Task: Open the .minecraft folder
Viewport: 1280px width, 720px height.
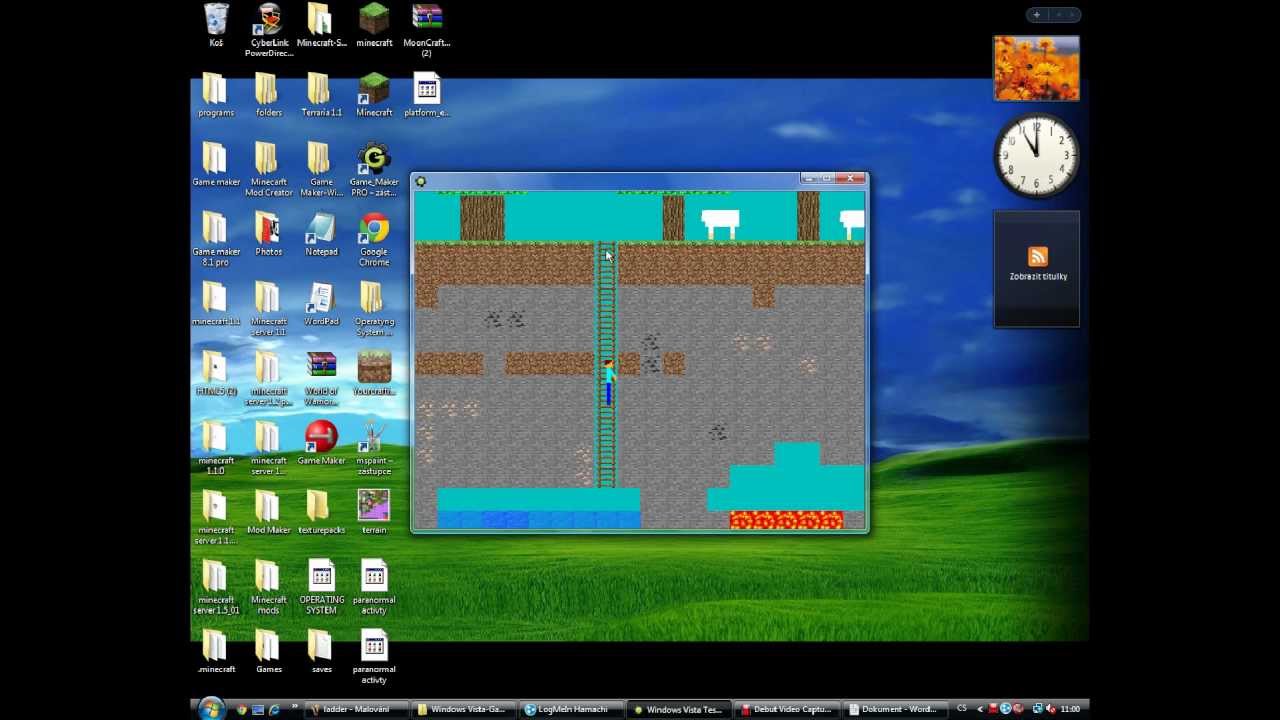Action: click(216, 652)
